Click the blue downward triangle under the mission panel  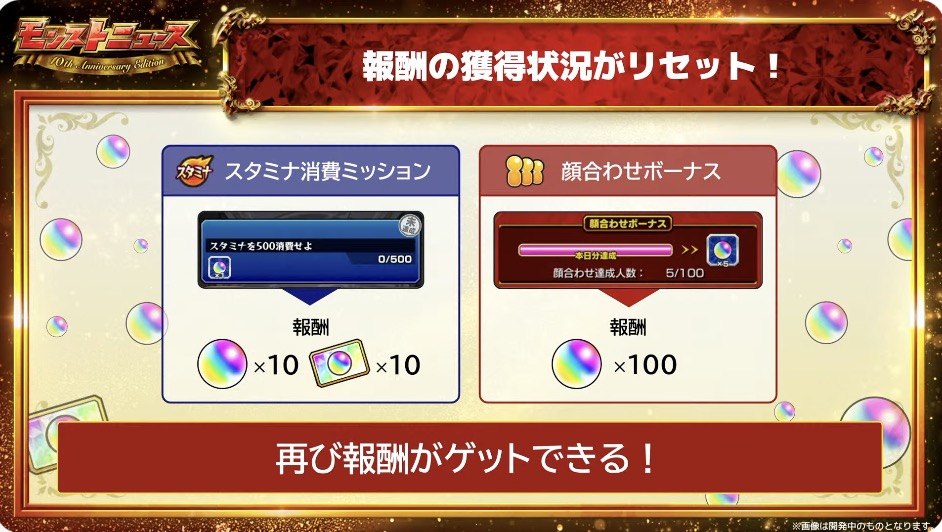[x=310, y=297]
